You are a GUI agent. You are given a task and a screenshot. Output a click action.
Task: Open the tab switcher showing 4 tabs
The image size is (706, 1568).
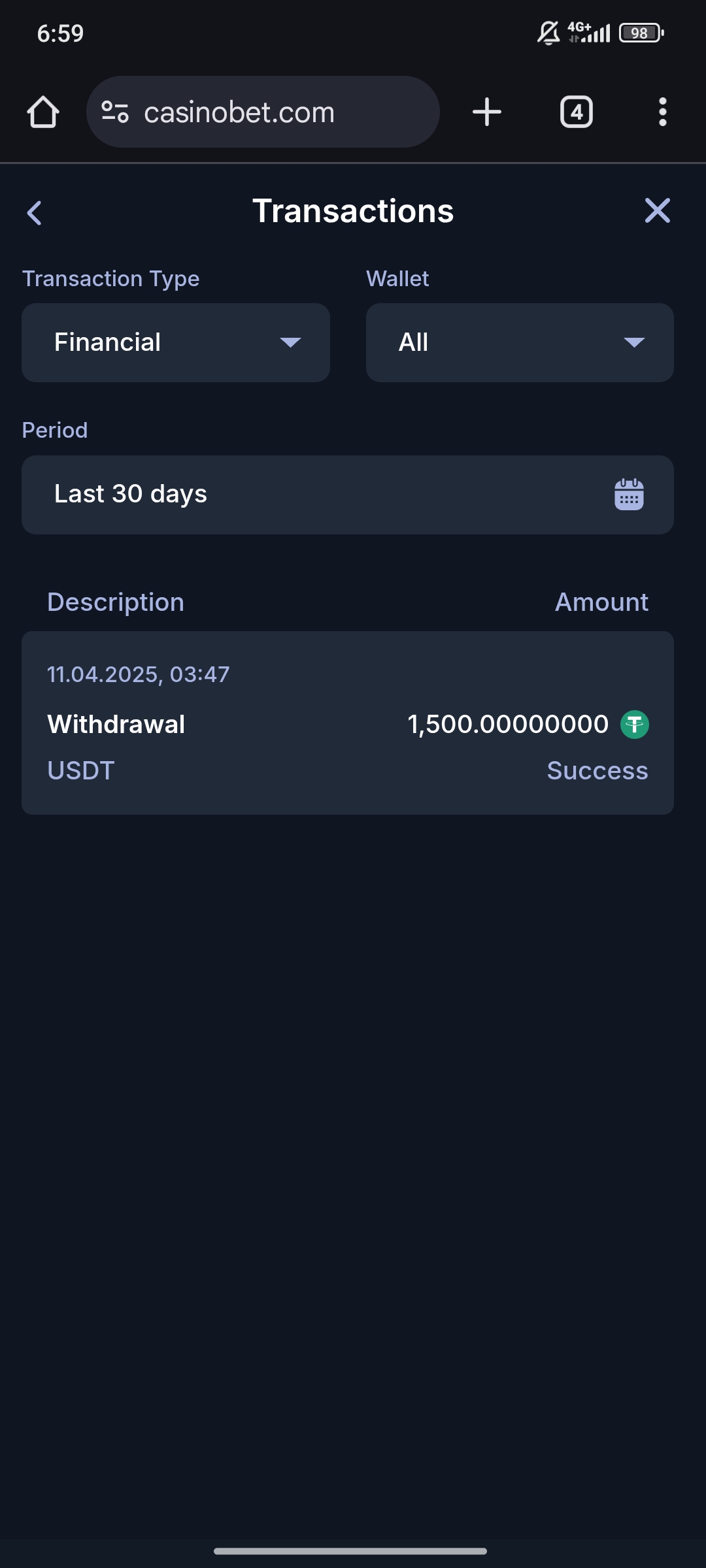tap(576, 112)
